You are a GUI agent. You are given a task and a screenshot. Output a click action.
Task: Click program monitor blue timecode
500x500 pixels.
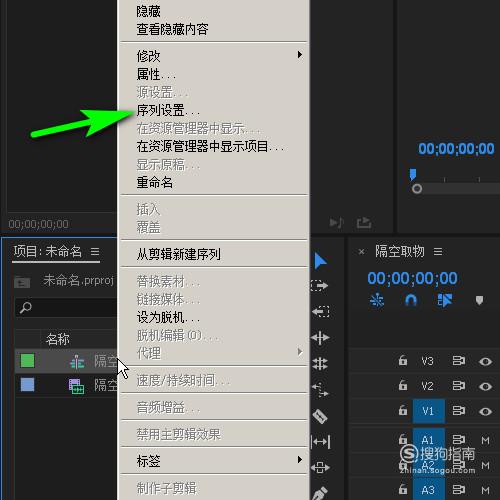point(456,149)
